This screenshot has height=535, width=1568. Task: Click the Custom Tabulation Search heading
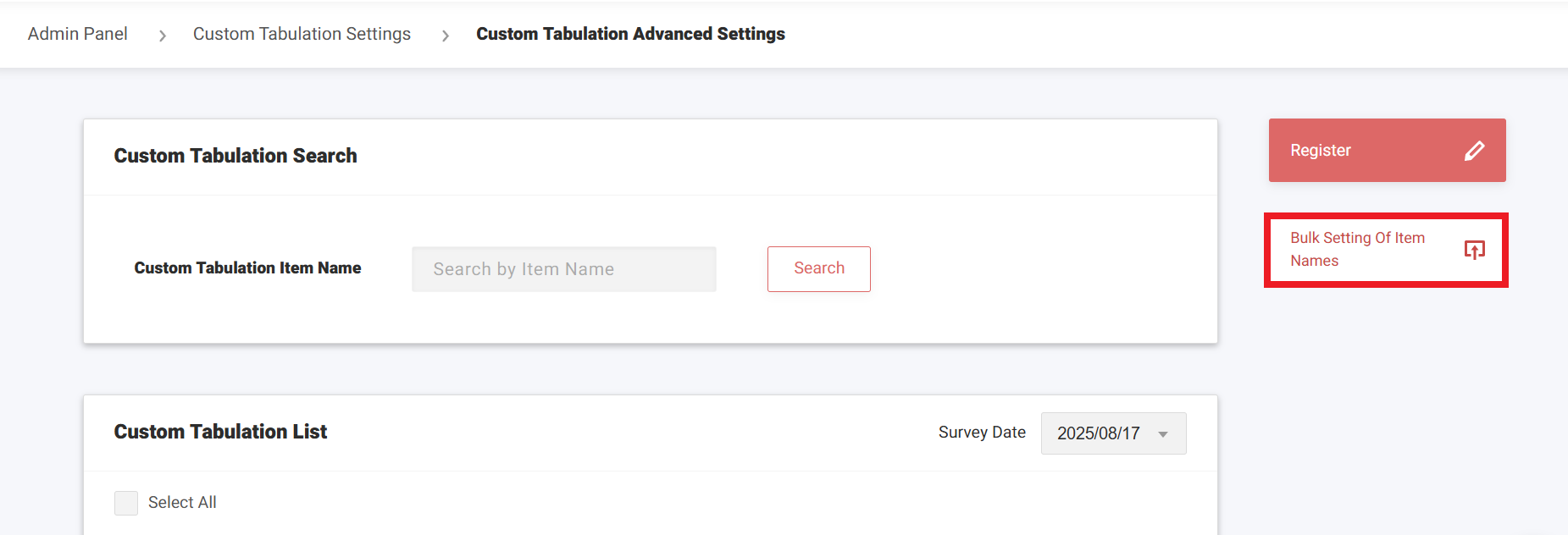point(235,156)
